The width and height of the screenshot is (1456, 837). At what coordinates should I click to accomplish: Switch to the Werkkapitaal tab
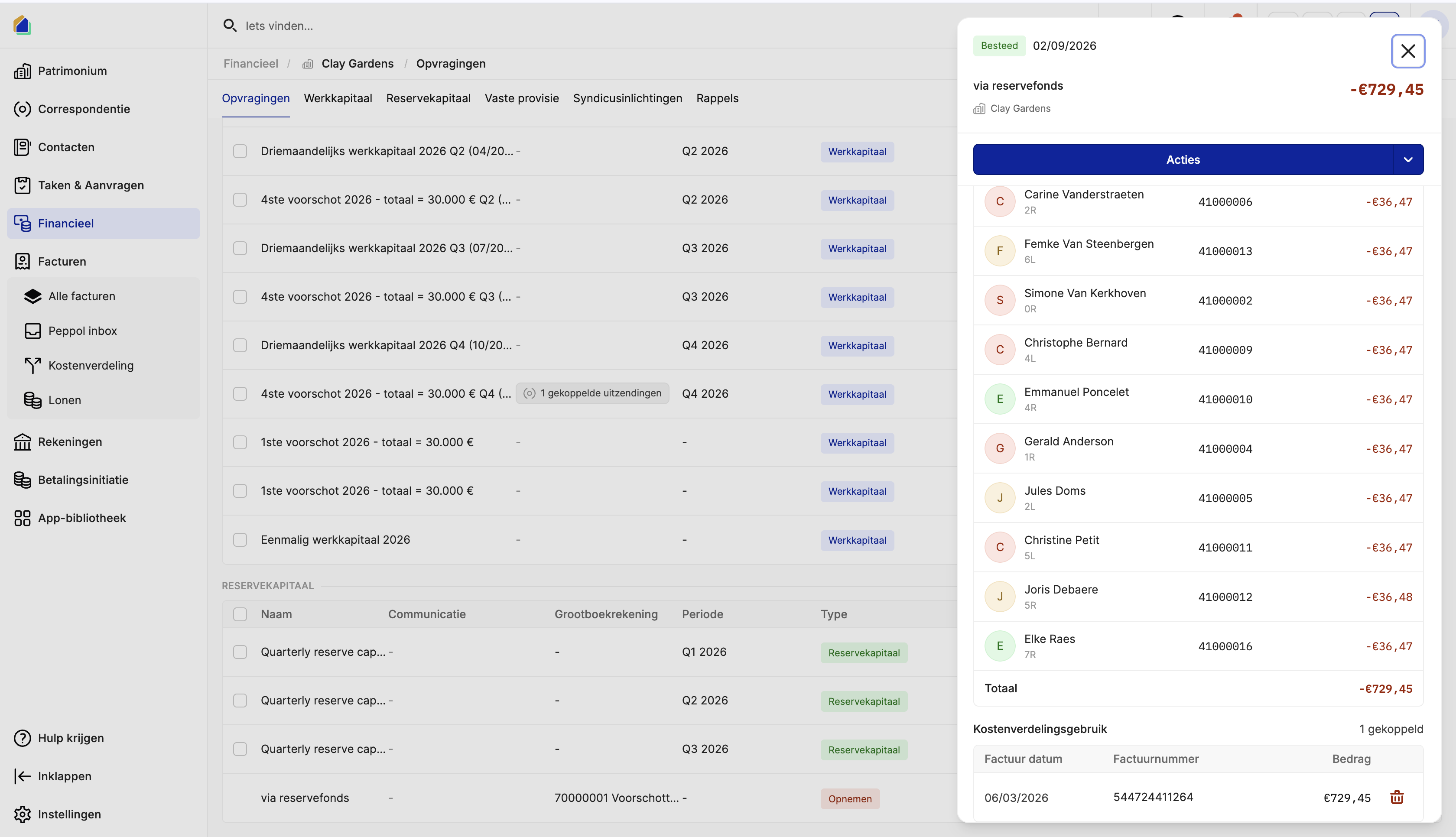pos(338,98)
